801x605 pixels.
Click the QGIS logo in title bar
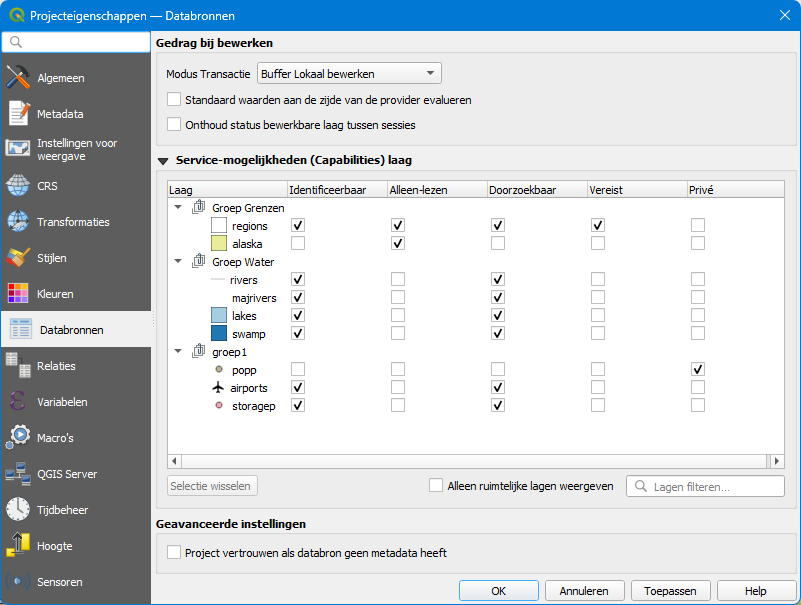click(17, 15)
